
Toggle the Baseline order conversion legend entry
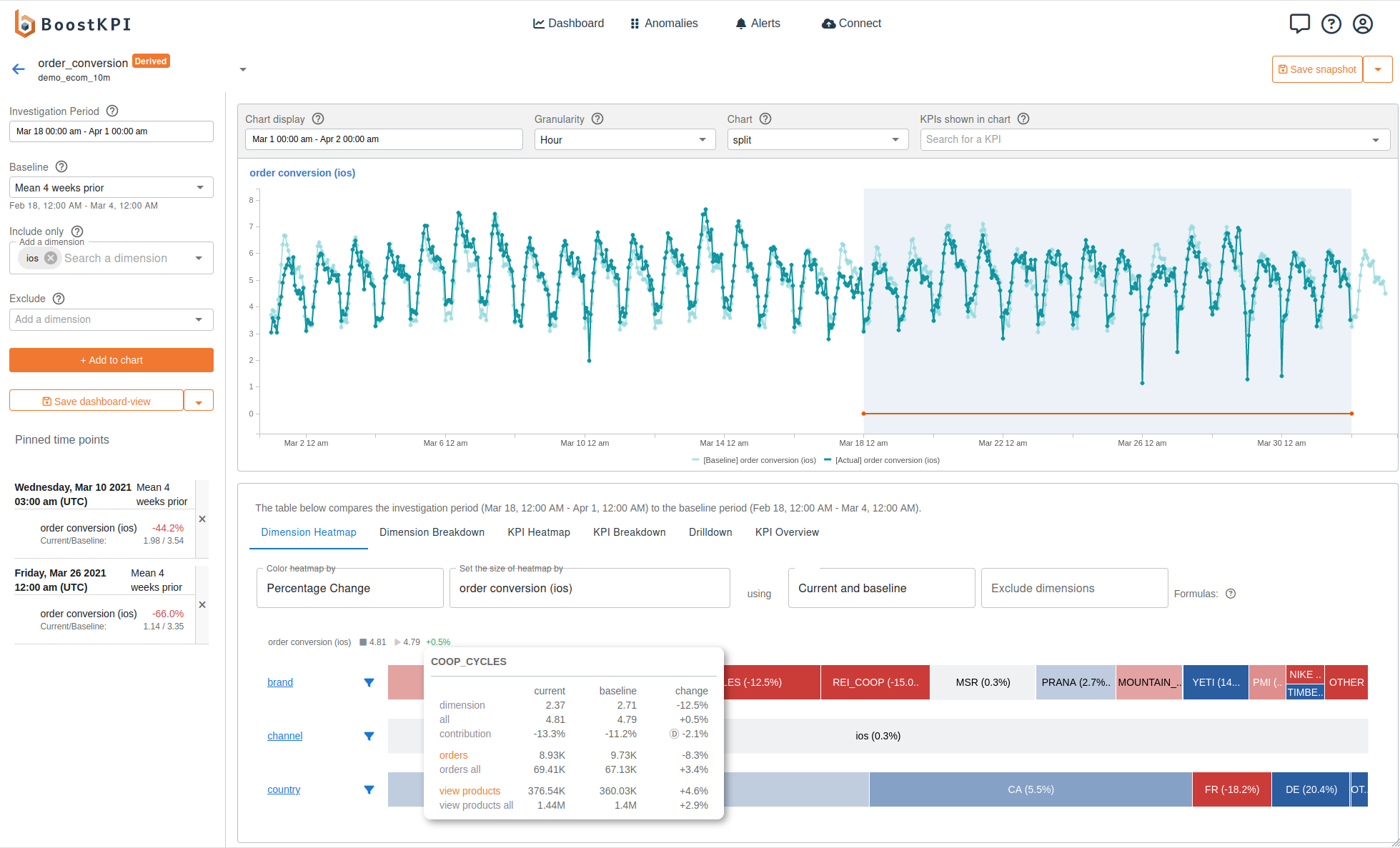point(754,460)
